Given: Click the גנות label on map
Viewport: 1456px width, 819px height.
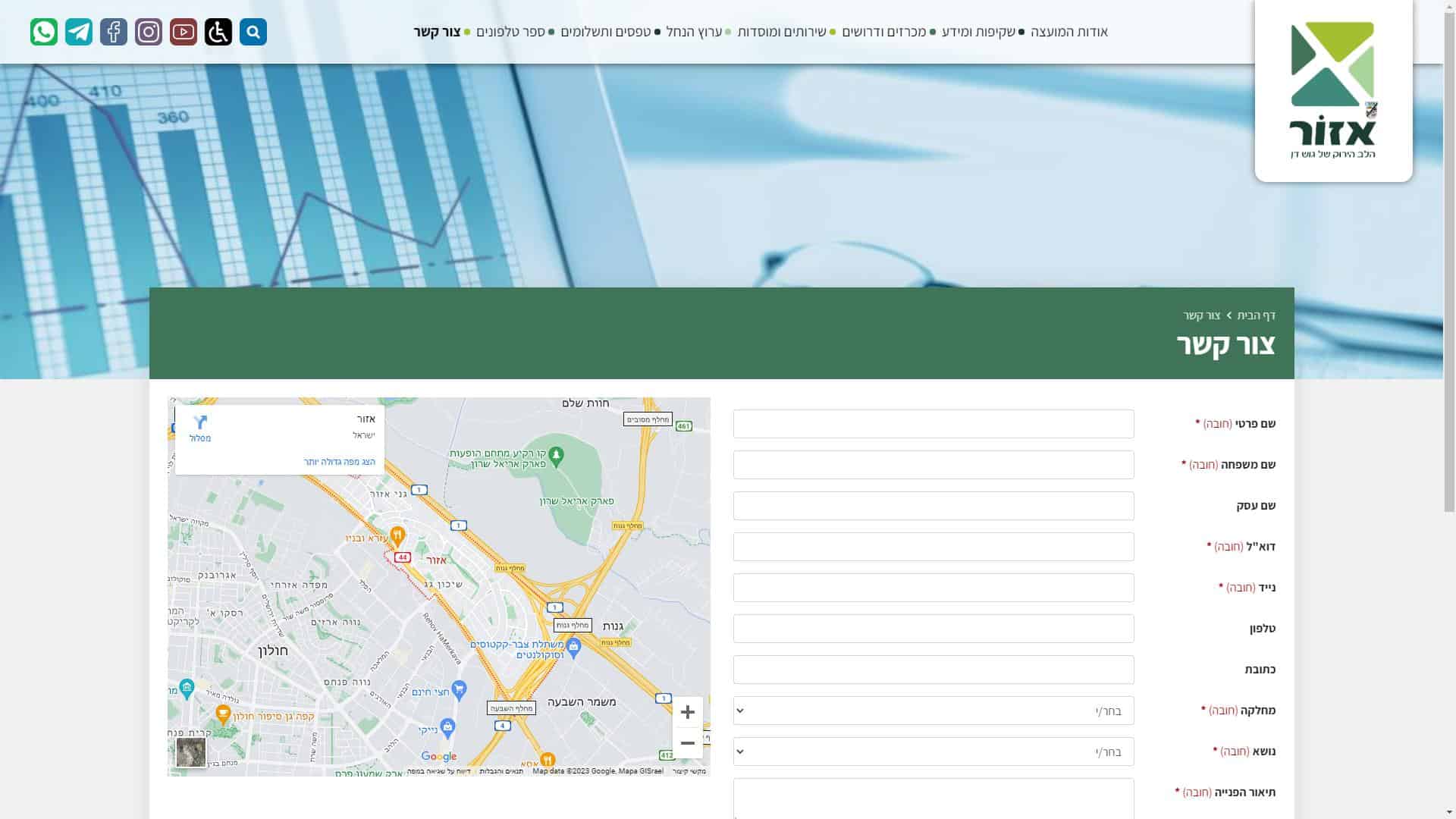Looking at the screenshot, I should click(613, 626).
